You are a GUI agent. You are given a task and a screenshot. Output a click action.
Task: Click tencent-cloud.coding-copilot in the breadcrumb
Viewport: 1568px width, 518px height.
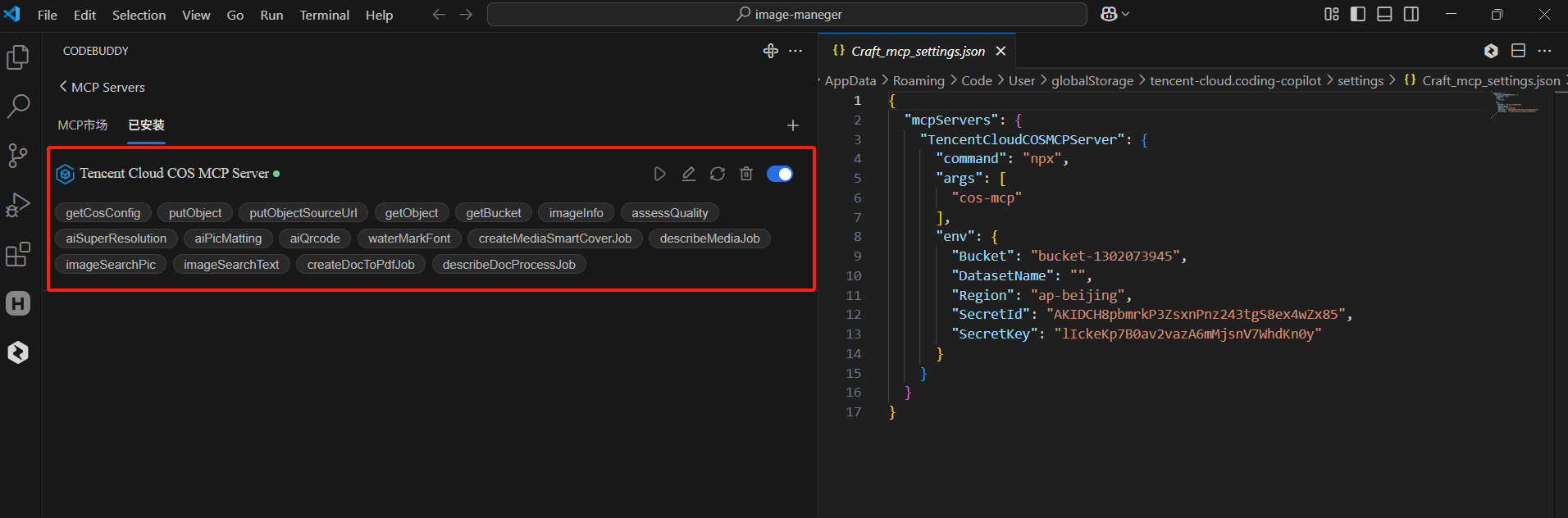[x=1236, y=80]
